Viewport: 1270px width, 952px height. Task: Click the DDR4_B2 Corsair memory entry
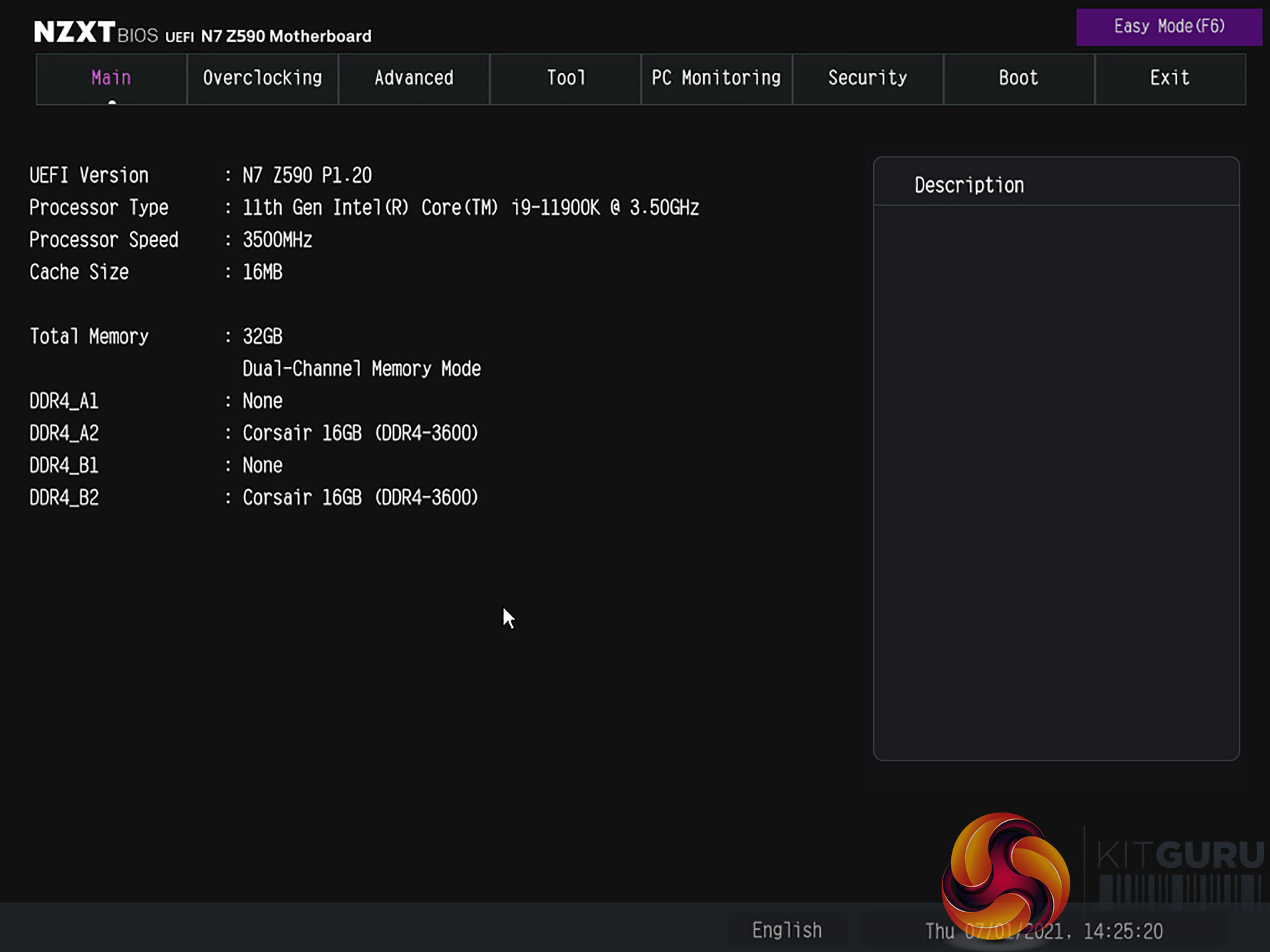[x=360, y=498]
